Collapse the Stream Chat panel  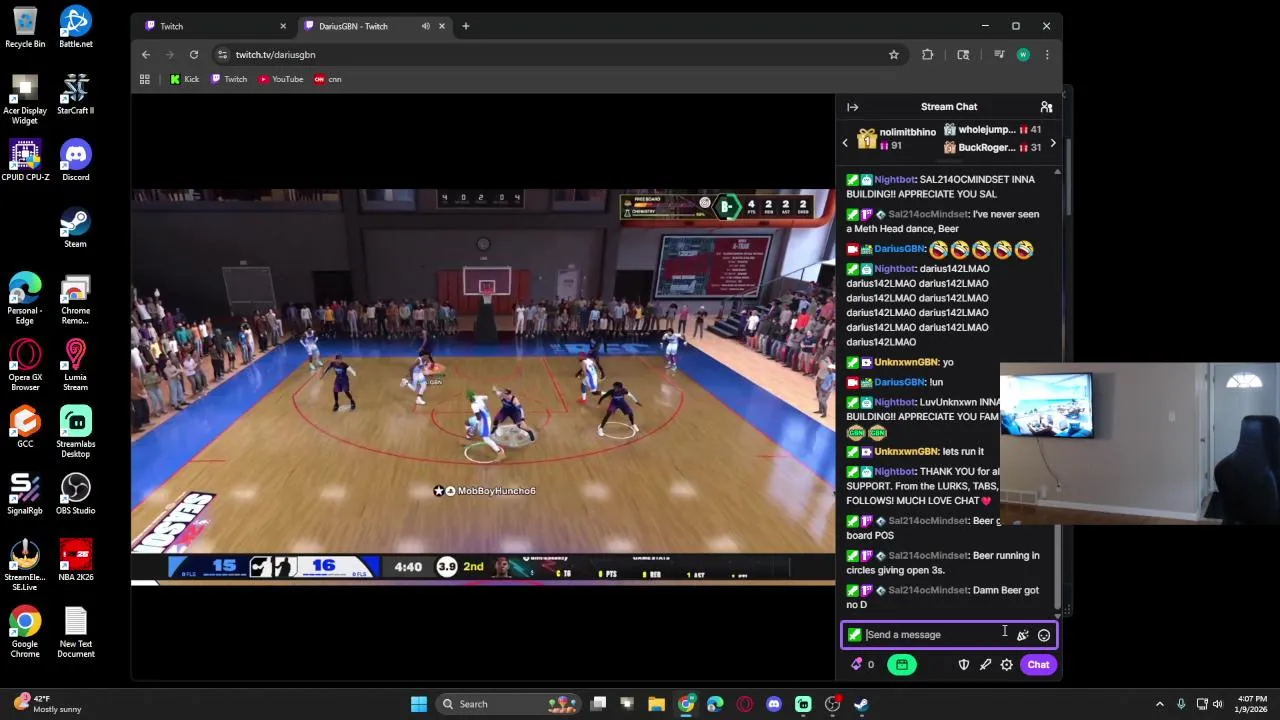(x=852, y=107)
